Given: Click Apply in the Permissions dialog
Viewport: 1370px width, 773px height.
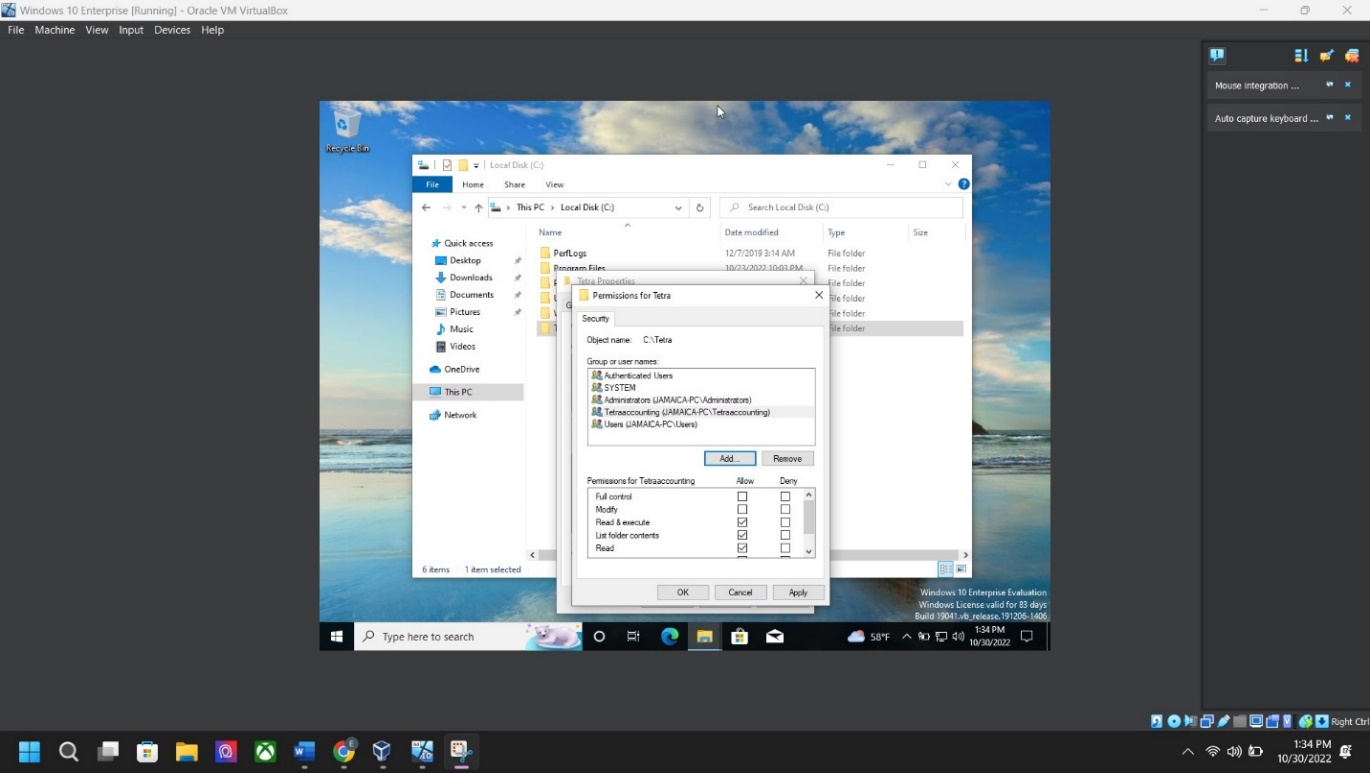Looking at the screenshot, I should coord(797,592).
